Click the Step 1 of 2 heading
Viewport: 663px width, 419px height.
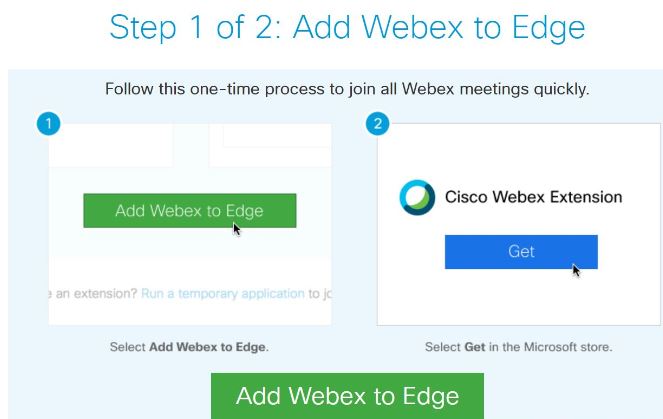[347, 27]
